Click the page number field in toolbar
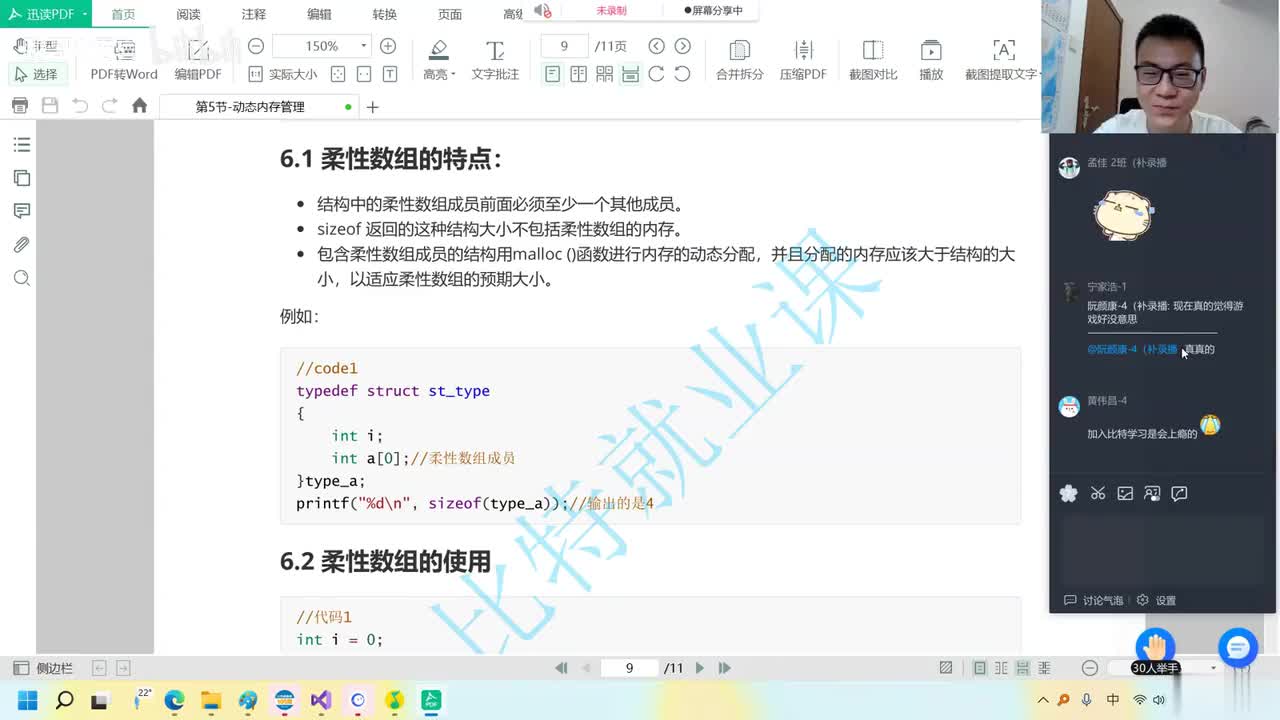1280x720 pixels. (x=564, y=46)
